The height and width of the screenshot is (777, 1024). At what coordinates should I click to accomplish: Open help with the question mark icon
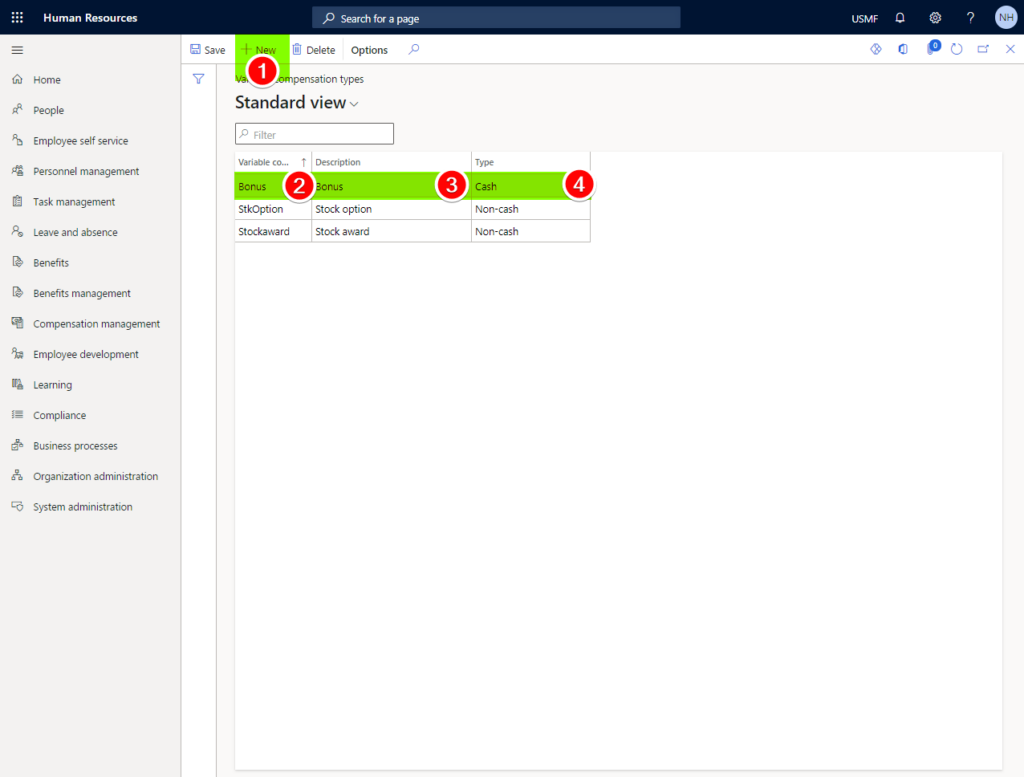tap(970, 18)
